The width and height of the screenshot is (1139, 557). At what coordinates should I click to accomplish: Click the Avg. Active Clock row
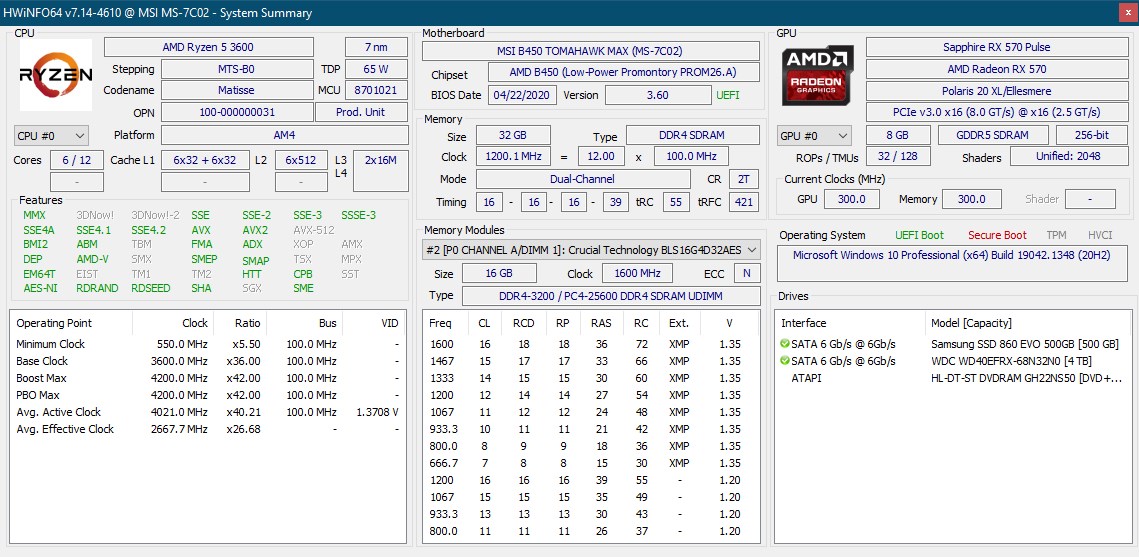208,412
